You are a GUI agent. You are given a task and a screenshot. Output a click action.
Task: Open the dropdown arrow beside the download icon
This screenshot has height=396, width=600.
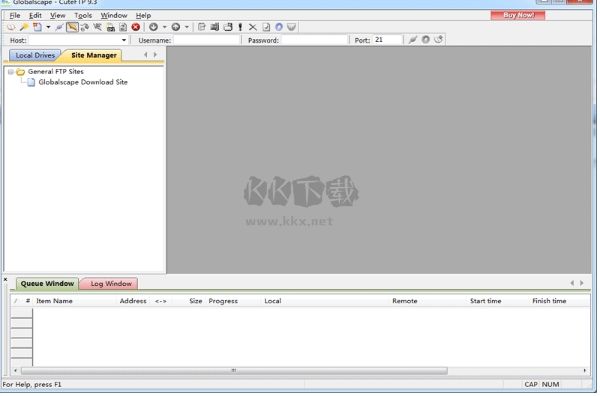tap(165, 27)
